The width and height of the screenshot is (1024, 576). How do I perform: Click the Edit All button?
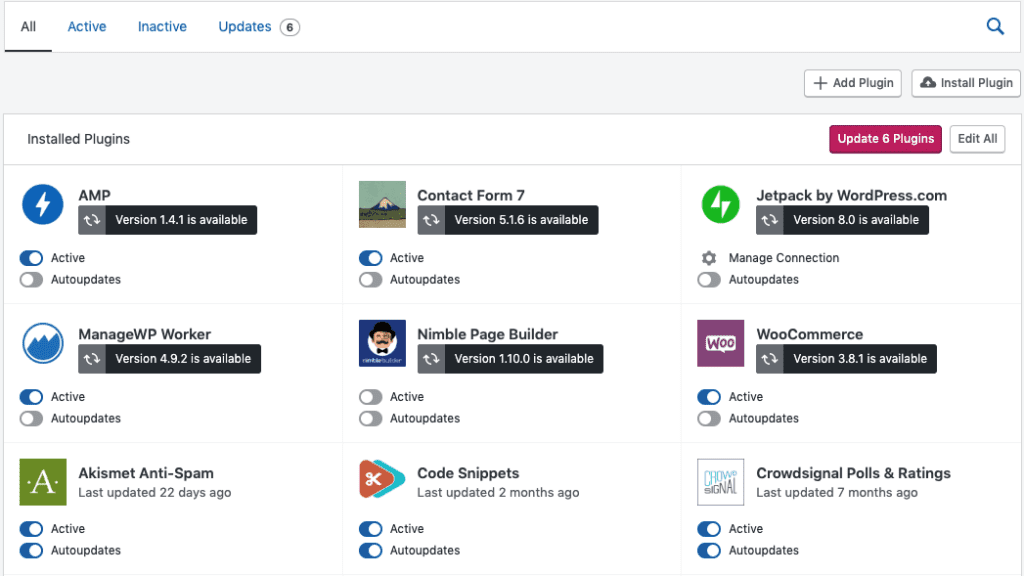coord(976,139)
